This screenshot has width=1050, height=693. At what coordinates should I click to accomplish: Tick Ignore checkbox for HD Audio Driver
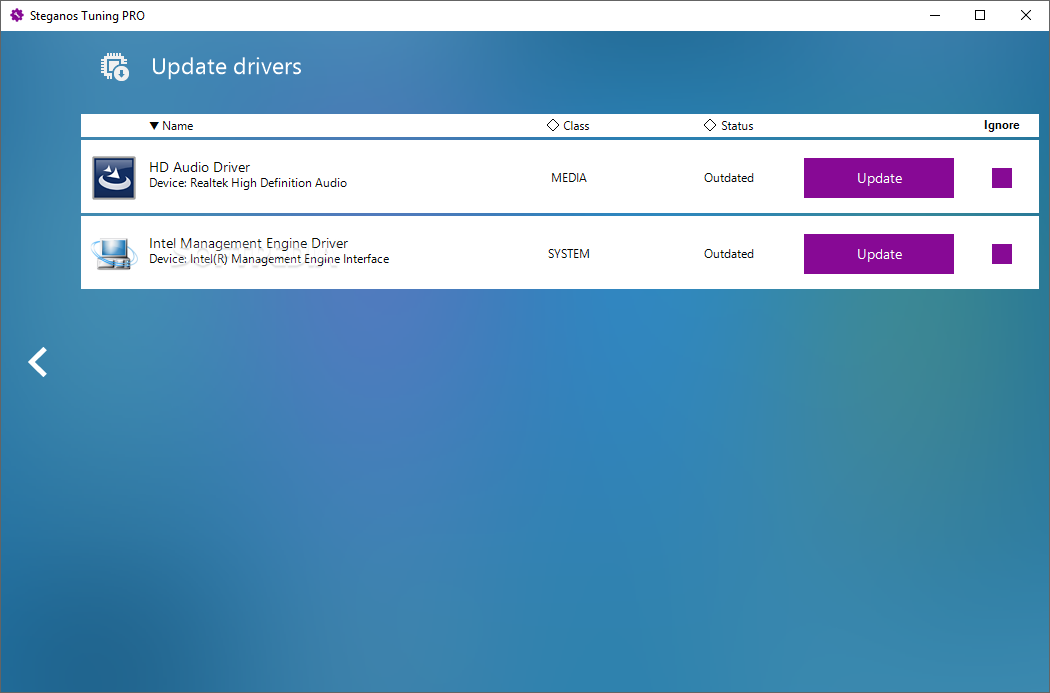pos(1002,178)
